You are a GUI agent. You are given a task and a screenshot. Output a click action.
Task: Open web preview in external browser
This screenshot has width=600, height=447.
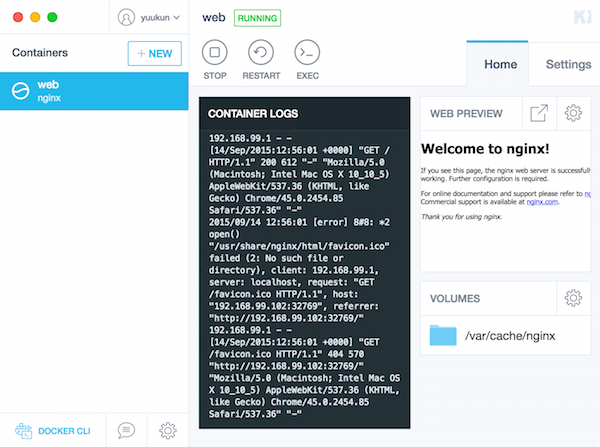tap(539, 113)
